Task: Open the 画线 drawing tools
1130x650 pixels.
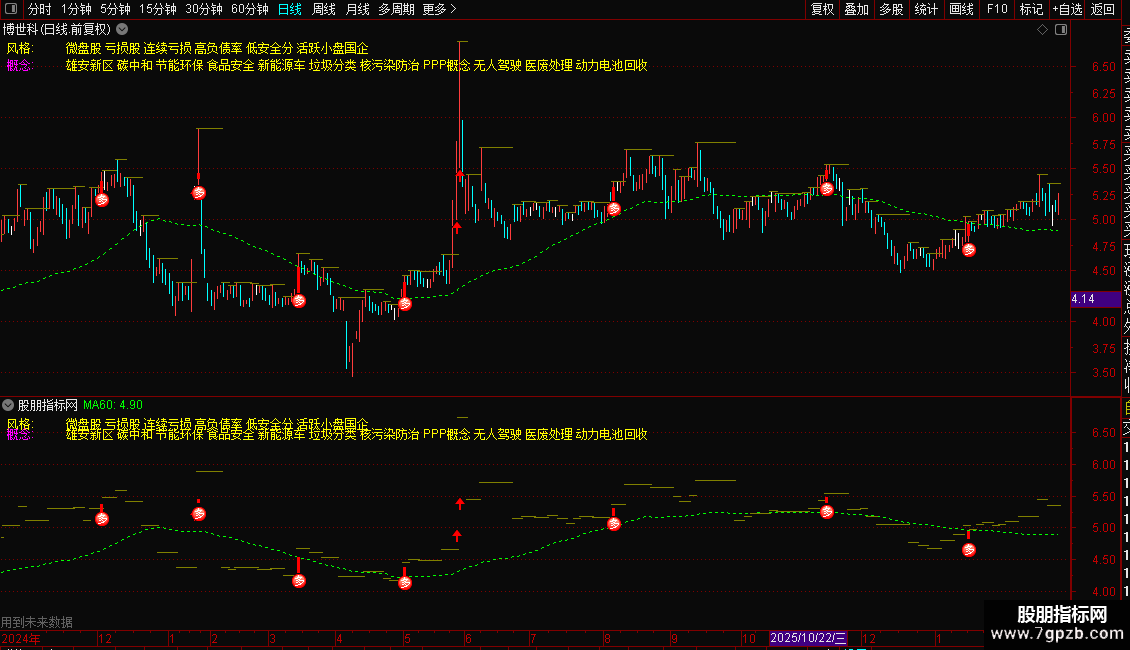Action: [961, 9]
